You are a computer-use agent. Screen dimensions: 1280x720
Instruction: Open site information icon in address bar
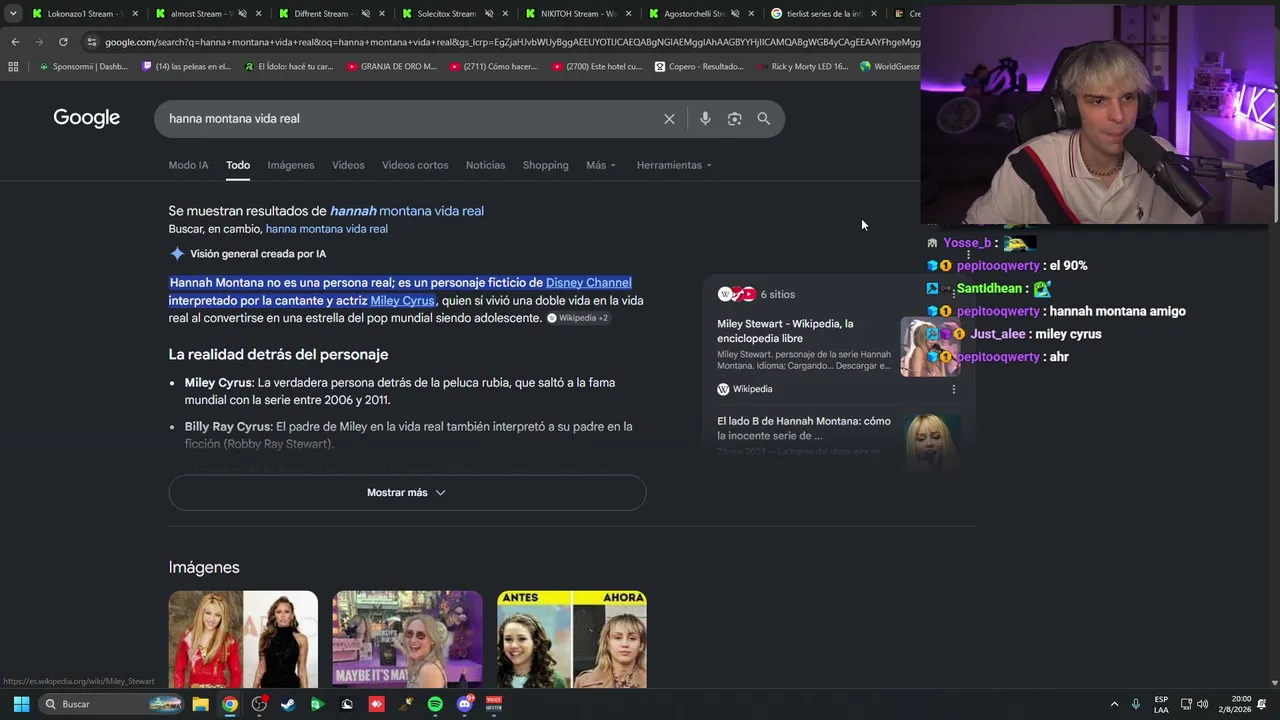[x=91, y=42]
